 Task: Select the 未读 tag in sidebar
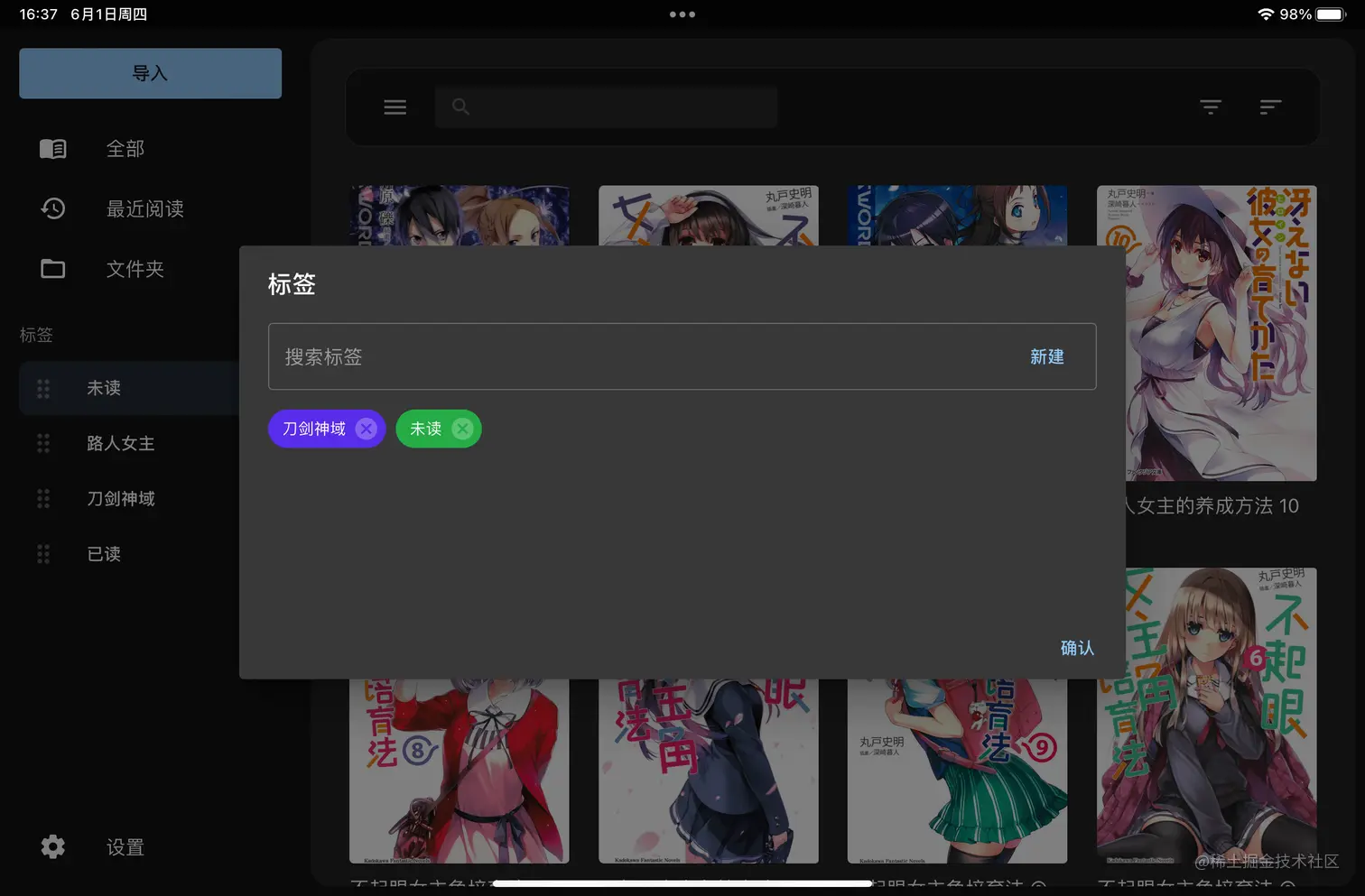click(104, 388)
